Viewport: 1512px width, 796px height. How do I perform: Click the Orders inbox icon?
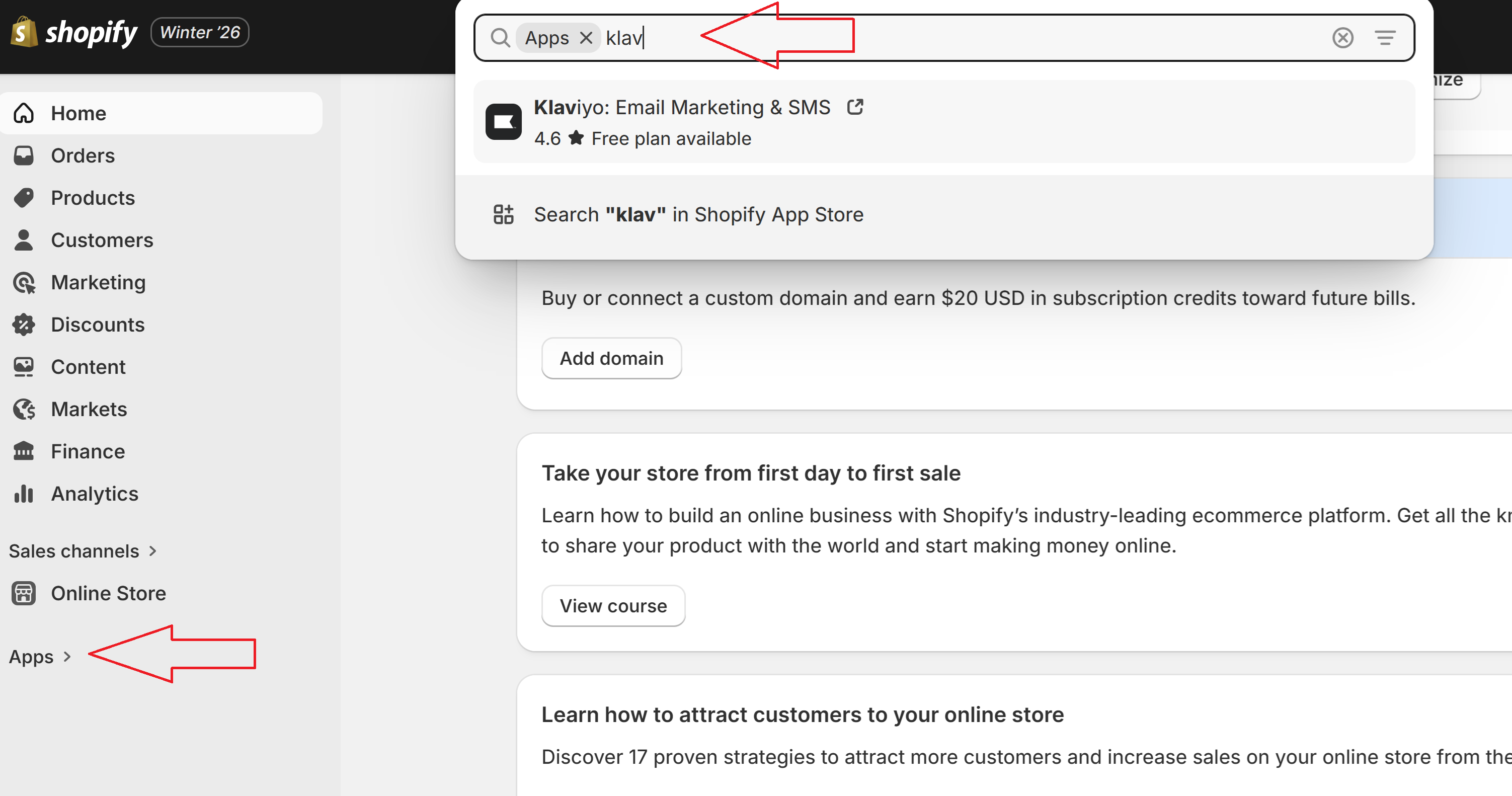click(24, 155)
